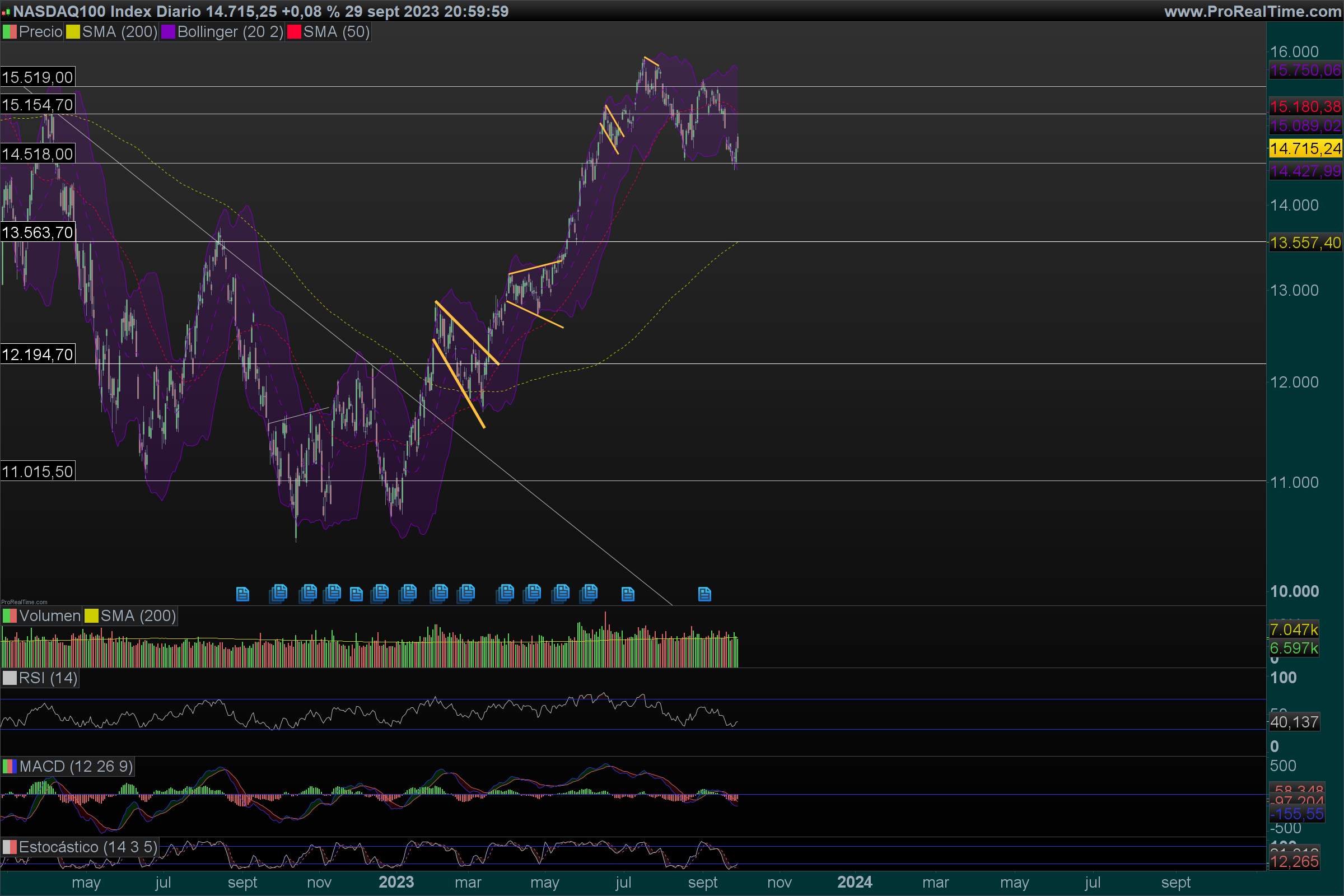Open single news icon between stacked document groups
This screenshot has height=896, width=1344.
pos(356,594)
